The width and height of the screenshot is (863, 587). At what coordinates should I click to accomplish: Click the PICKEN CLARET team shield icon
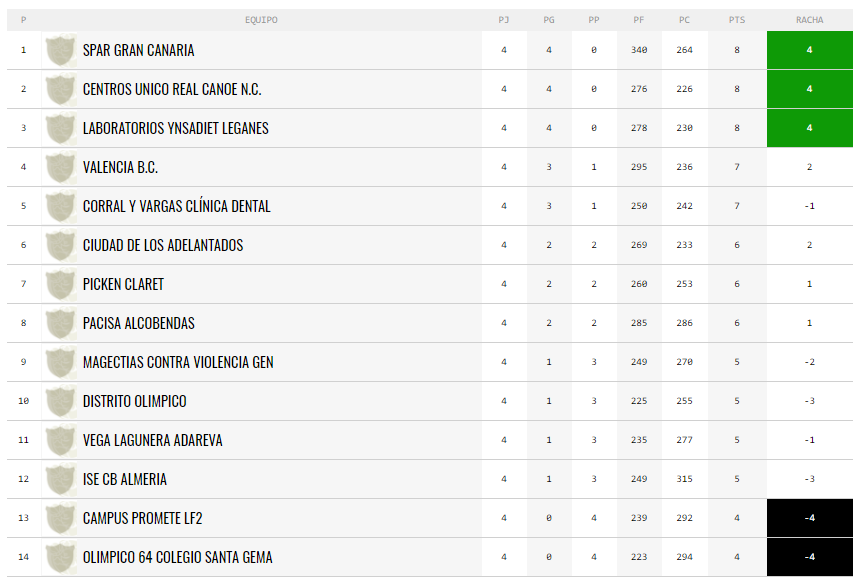pos(60,284)
